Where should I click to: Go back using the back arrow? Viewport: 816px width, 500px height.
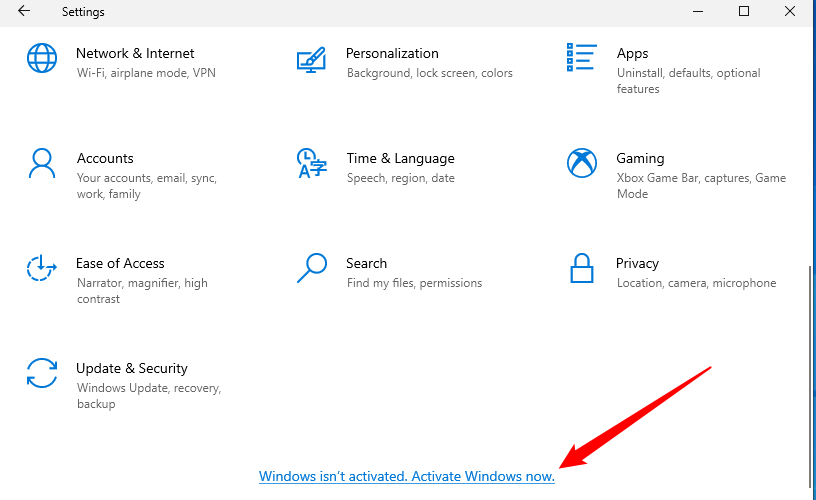pos(24,12)
